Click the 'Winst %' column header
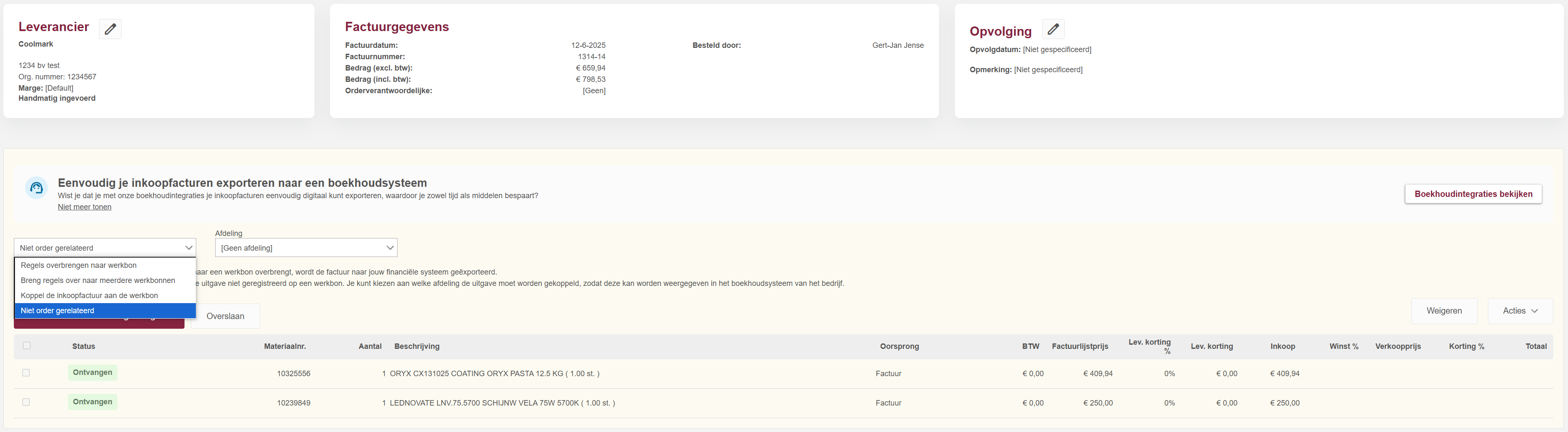This screenshot has width=1568, height=432. tap(1344, 346)
